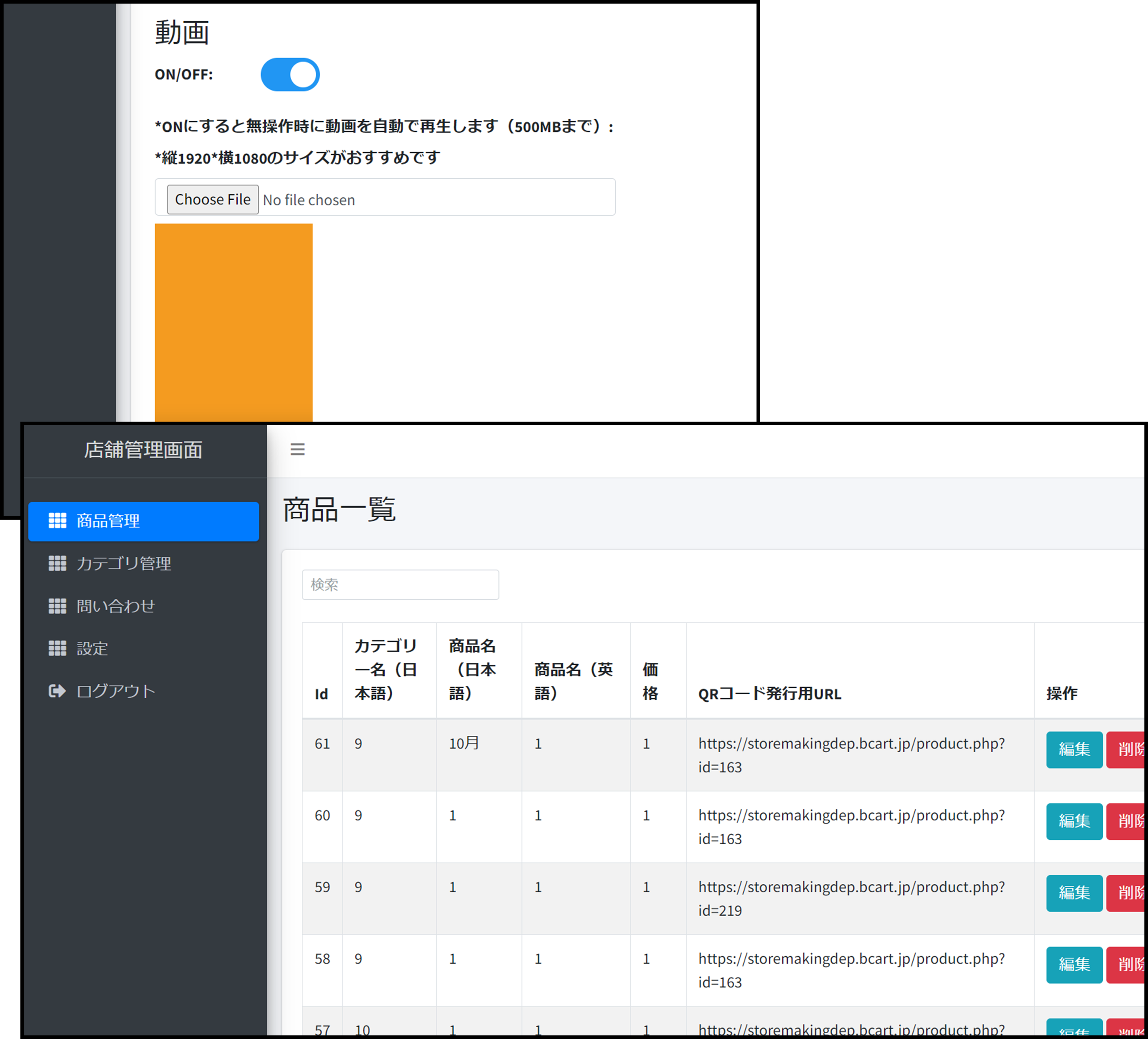The image size is (1148, 1039).
Task: Click 削除 for product Id 58
Action: click(1126, 965)
